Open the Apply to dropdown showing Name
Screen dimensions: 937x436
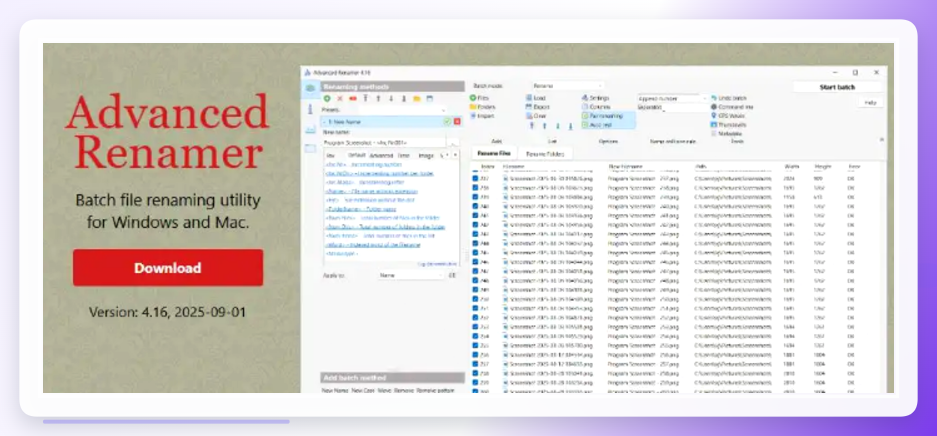412,275
